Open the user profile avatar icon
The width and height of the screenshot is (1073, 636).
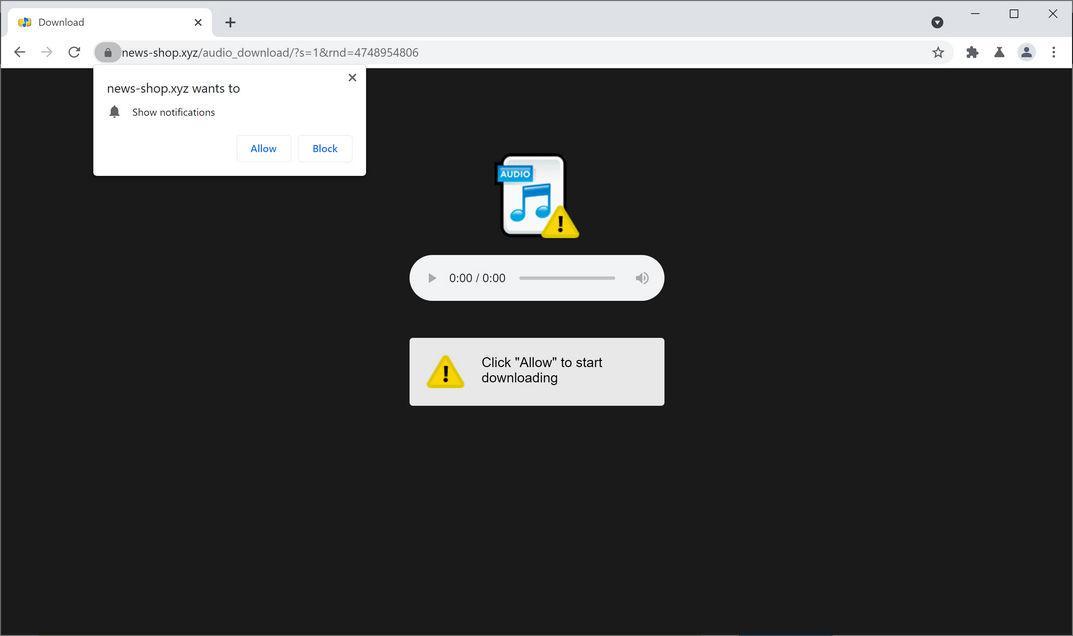1026,52
